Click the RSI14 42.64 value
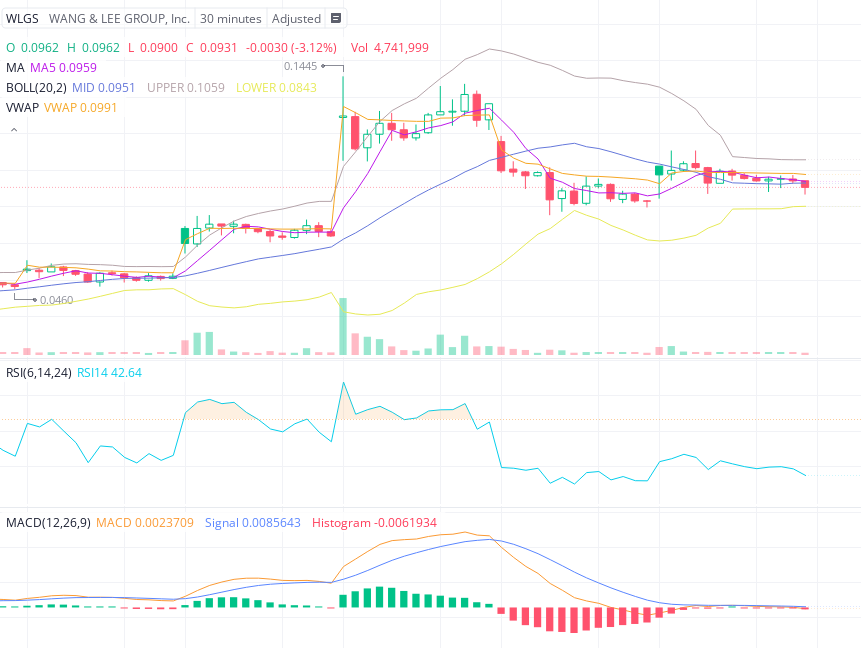The height and width of the screenshot is (648, 861). coord(109,373)
